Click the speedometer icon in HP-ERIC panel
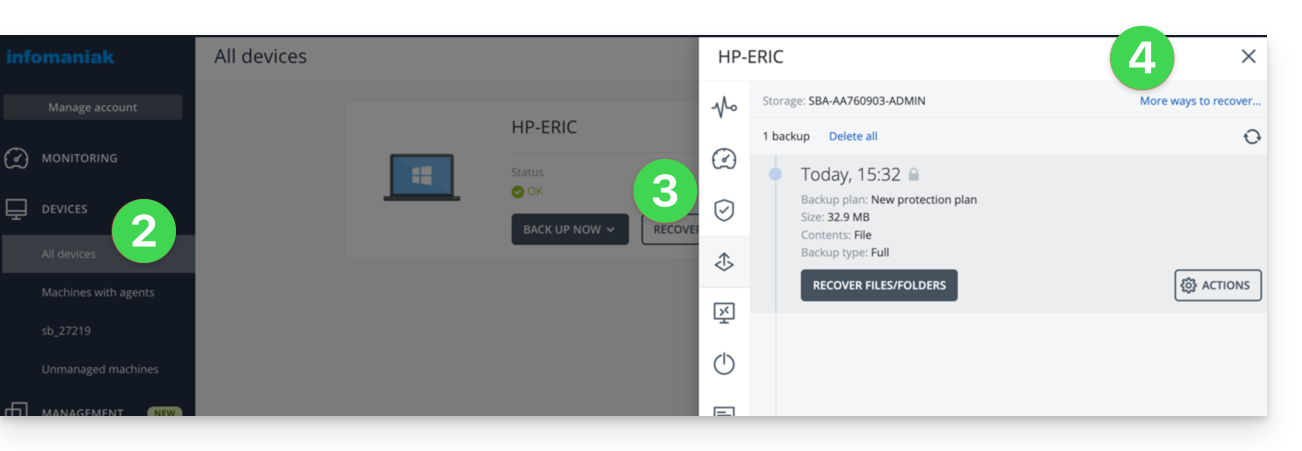The width and height of the screenshot is (1302, 451). pos(724,159)
